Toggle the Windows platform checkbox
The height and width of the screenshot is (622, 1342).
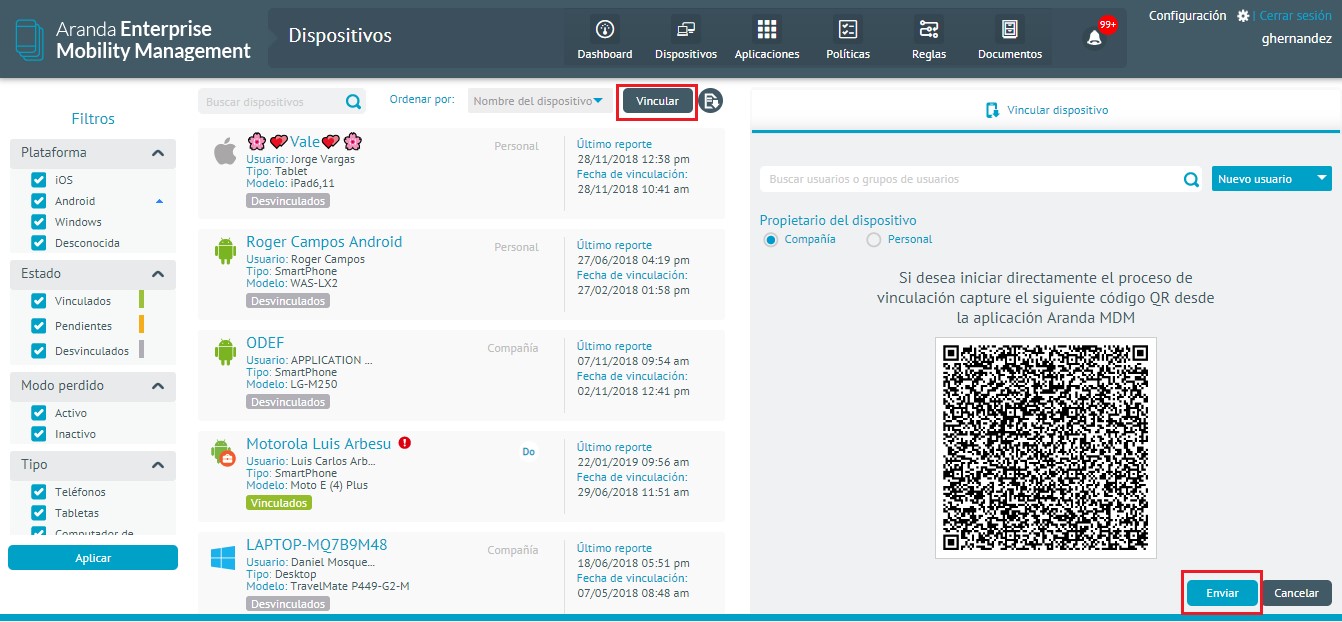click(x=39, y=222)
